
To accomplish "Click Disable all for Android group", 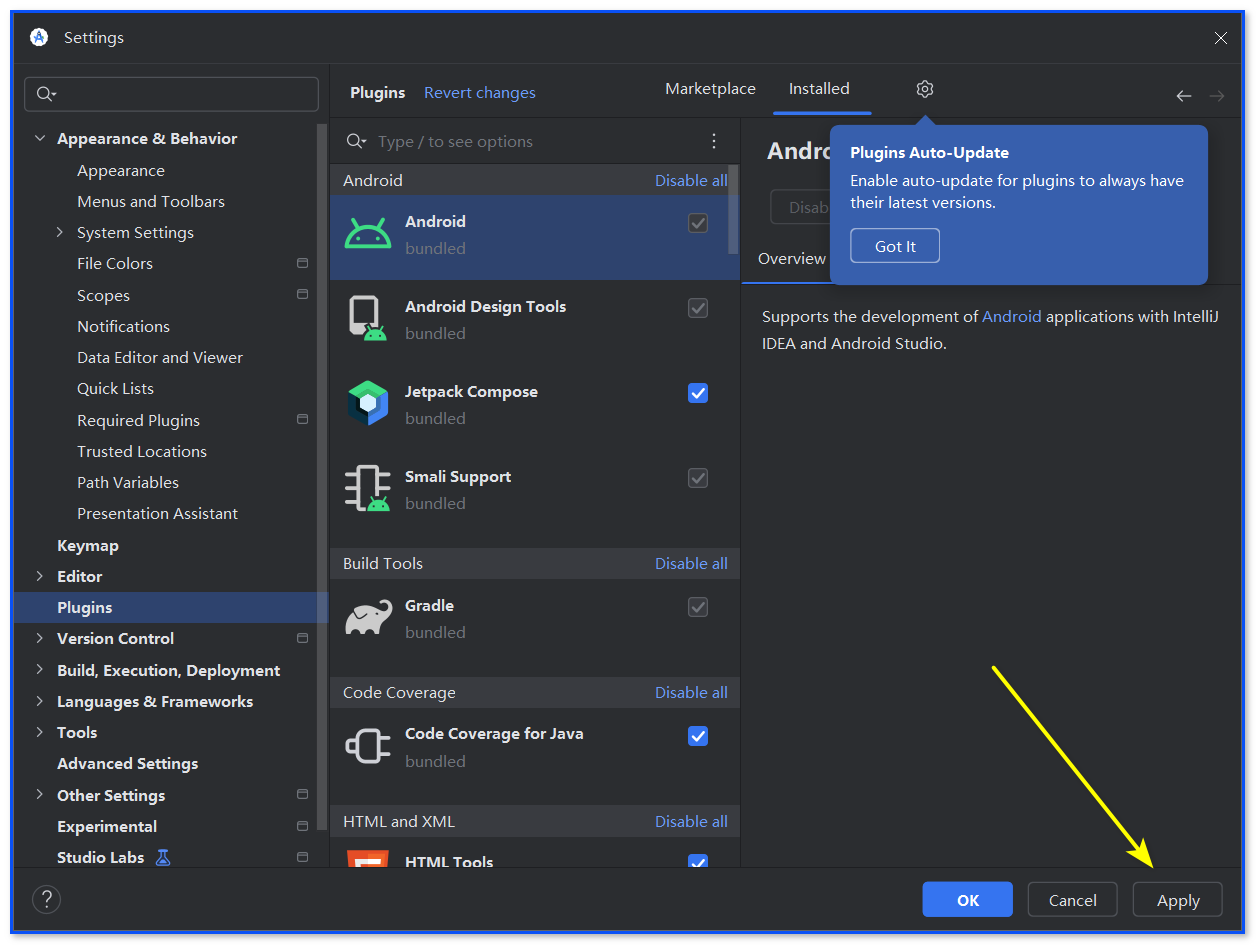I will coord(691,180).
